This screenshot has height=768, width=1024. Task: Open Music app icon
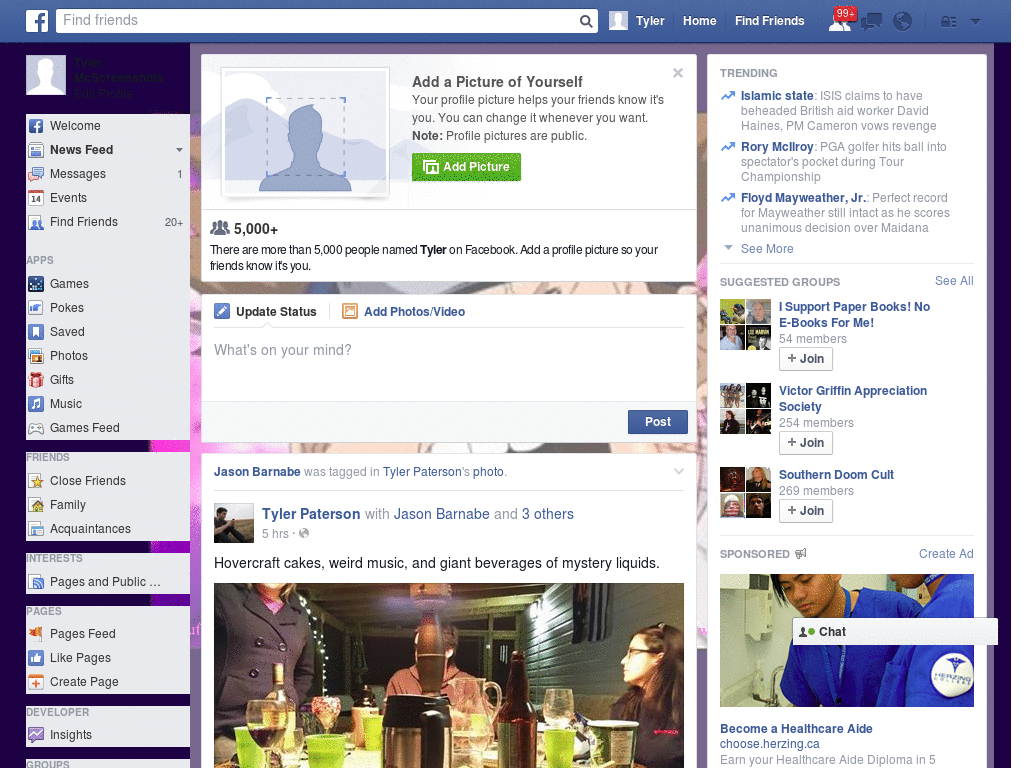[36, 404]
